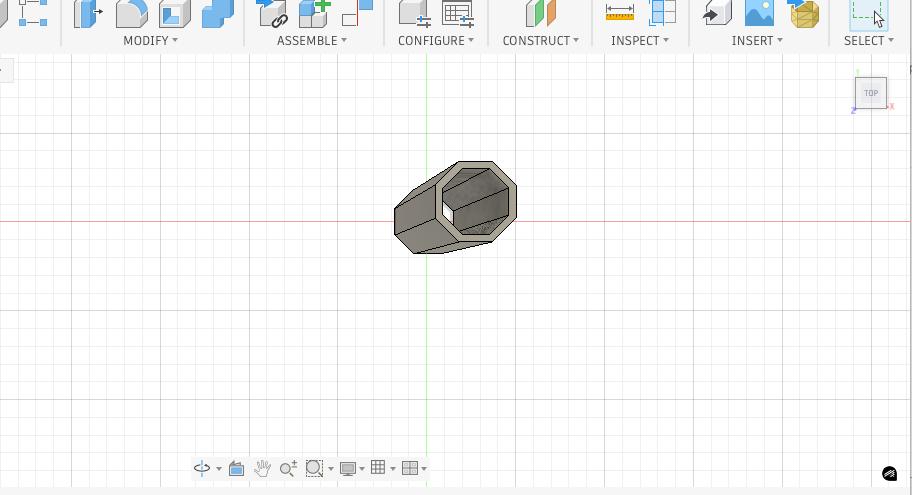Click the Offset Plane icon
912x495 pixels.
pos(541,13)
